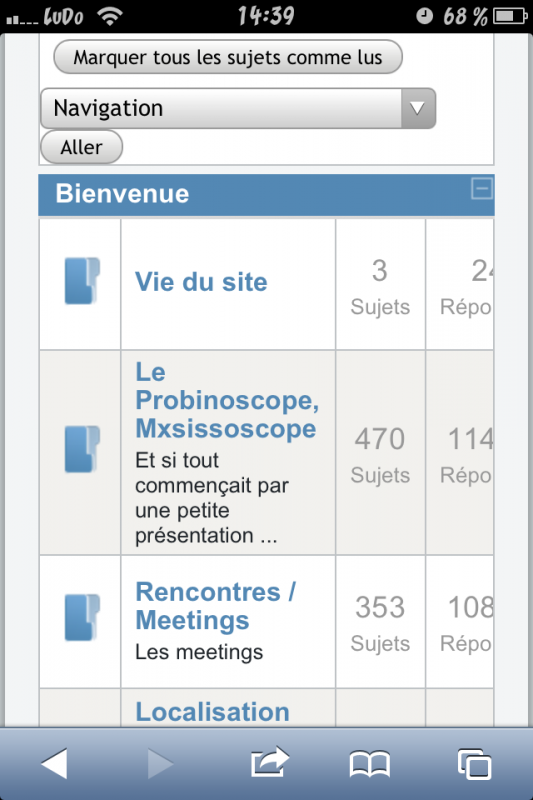Click the 470 Sujets count cell
The image size is (533, 800).
click(x=380, y=453)
